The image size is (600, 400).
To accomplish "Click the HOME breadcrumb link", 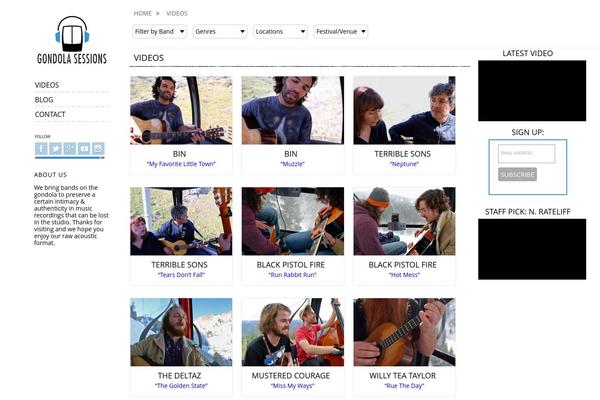I will pyautogui.click(x=142, y=13).
